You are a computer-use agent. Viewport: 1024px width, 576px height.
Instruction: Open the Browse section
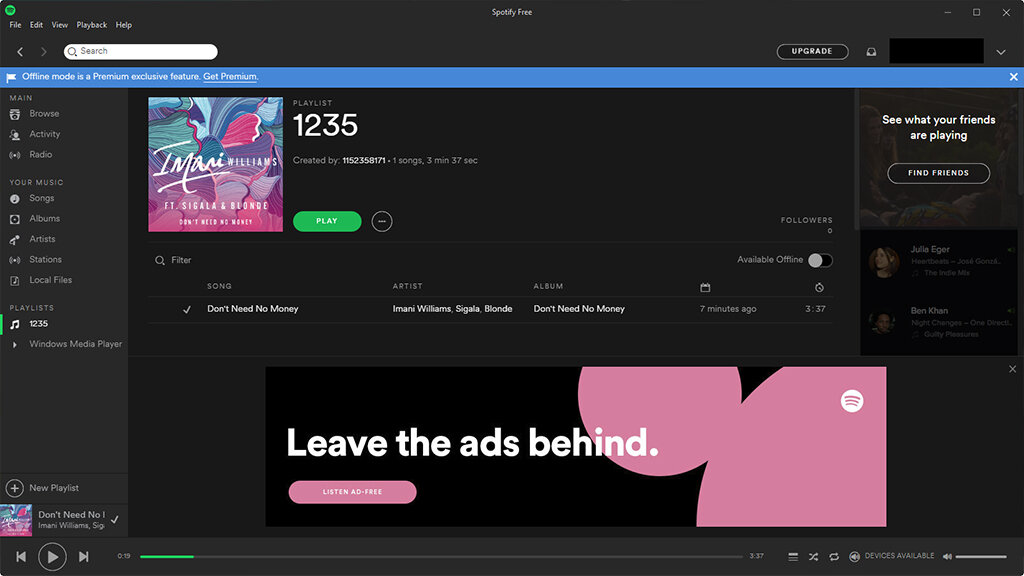[x=44, y=114]
